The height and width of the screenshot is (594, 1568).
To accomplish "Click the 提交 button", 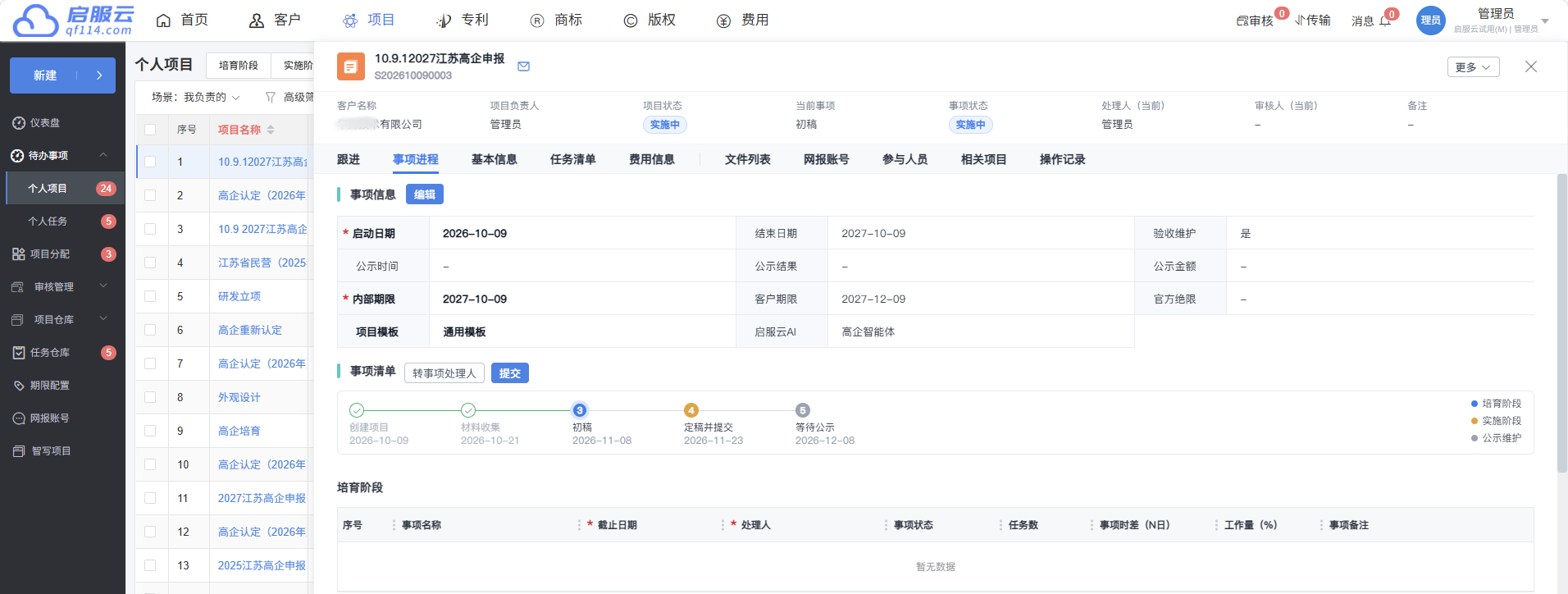I will coord(510,373).
